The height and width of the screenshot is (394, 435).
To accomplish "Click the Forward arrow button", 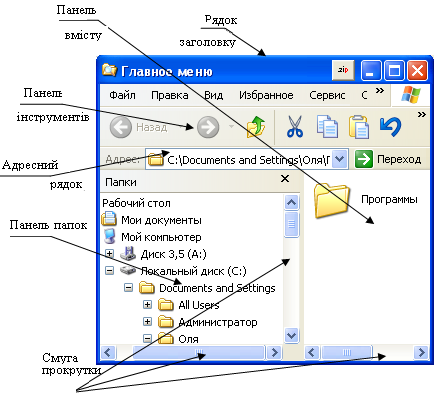I will [x=208, y=127].
